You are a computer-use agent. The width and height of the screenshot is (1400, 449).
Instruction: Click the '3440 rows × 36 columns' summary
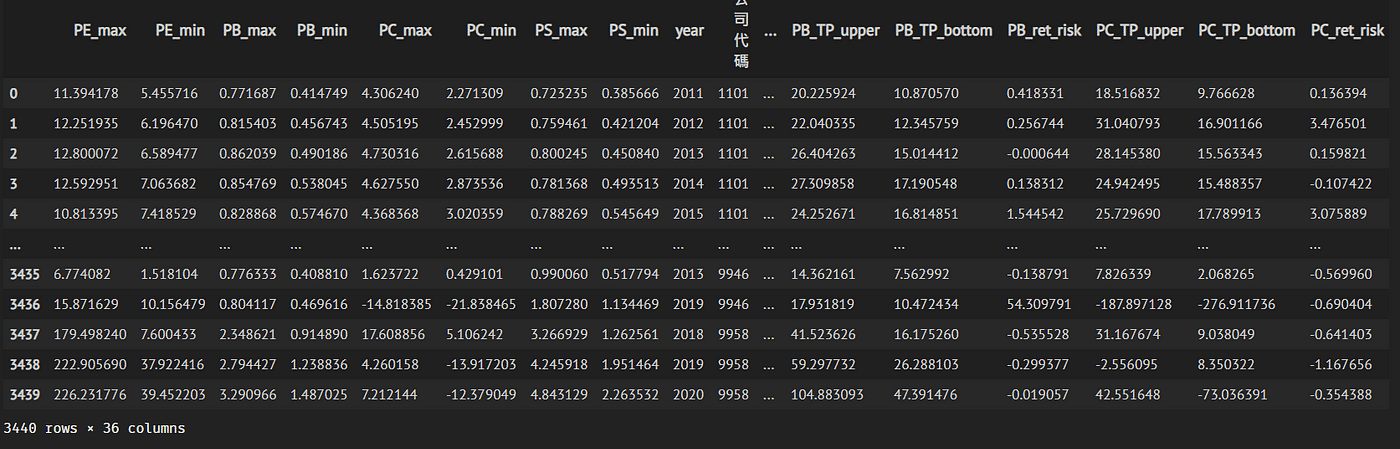94,428
